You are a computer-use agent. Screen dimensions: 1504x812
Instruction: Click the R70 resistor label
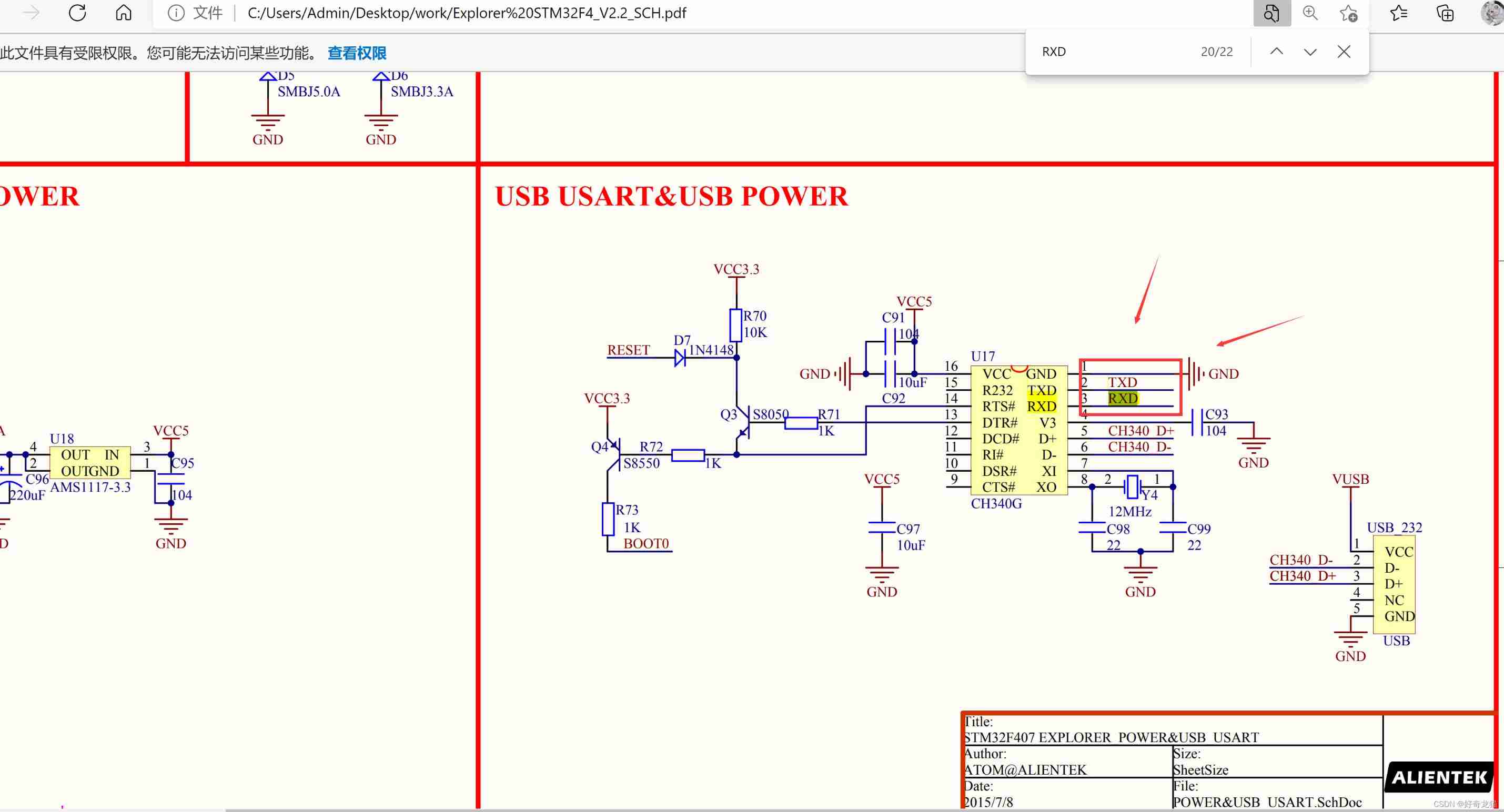click(x=755, y=316)
